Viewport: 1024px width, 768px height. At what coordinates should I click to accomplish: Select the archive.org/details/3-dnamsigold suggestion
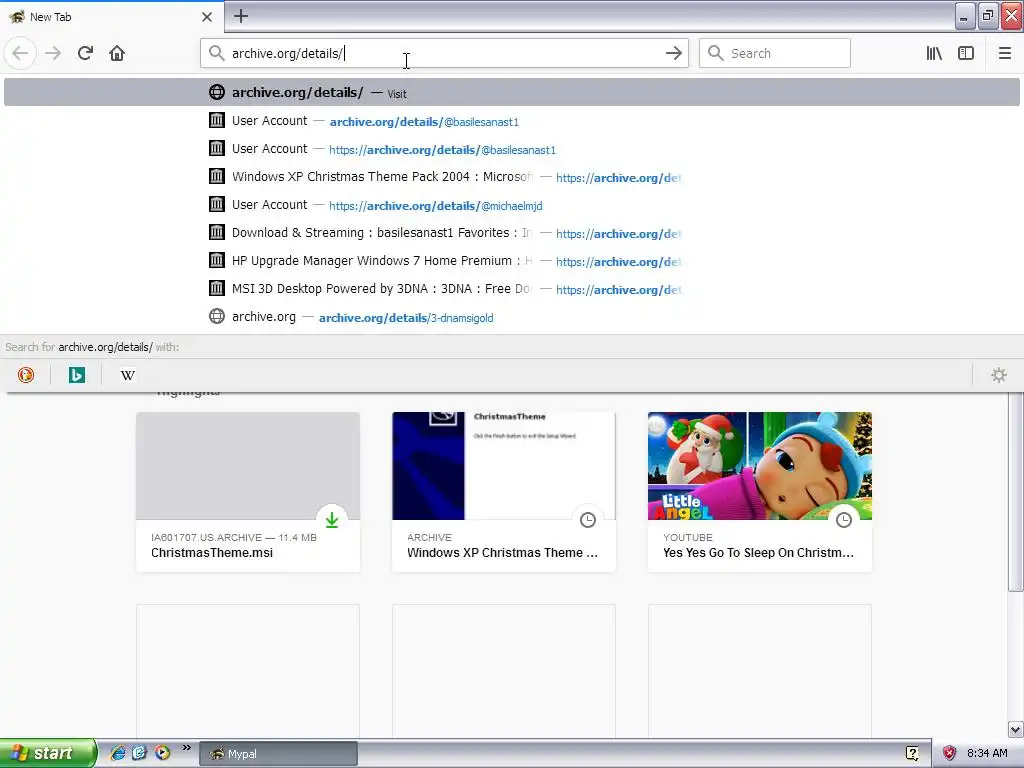tap(511, 317)
